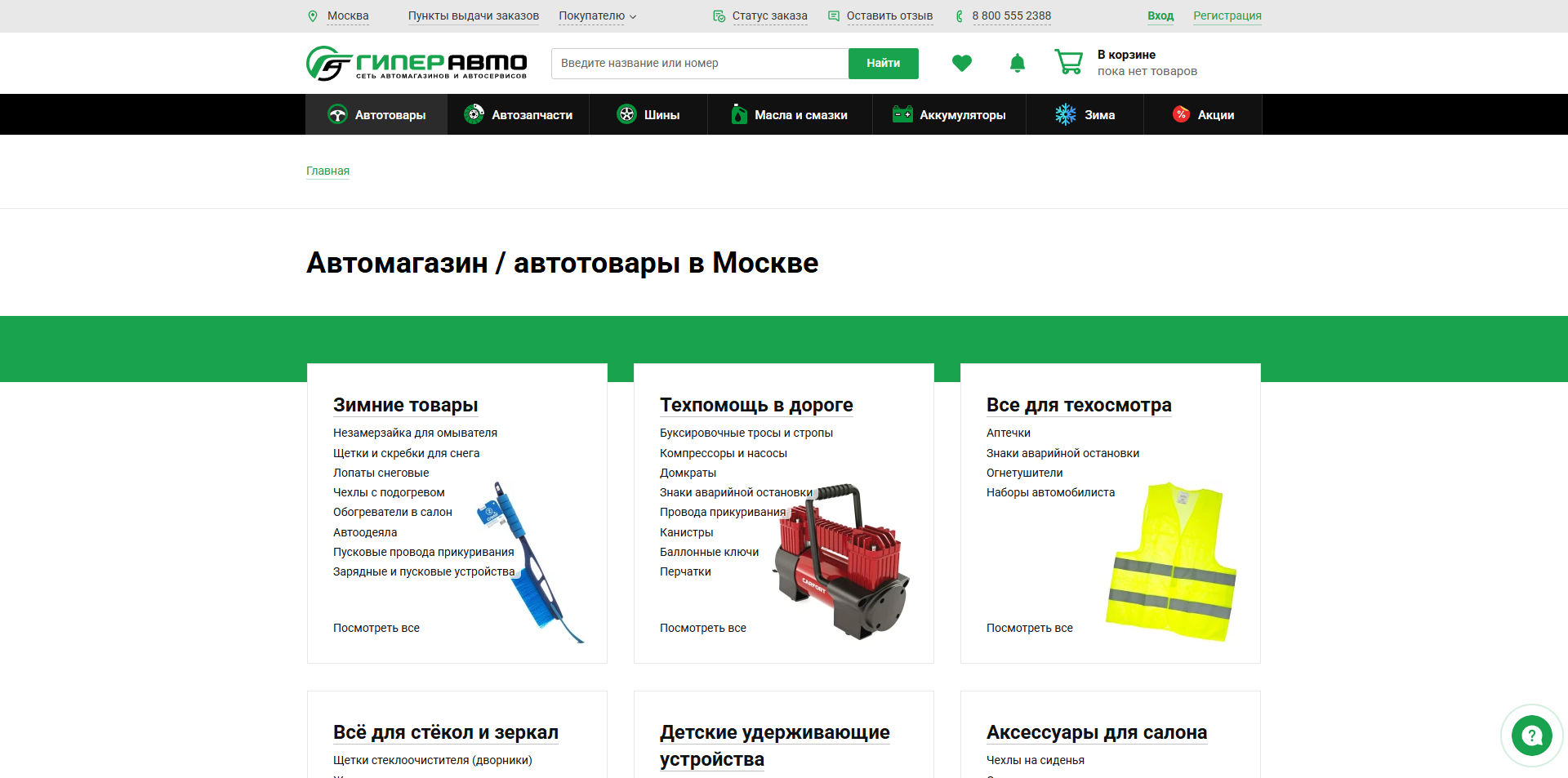
Task: Click the battery icon on Аккумуляторы
Action: 902,114
